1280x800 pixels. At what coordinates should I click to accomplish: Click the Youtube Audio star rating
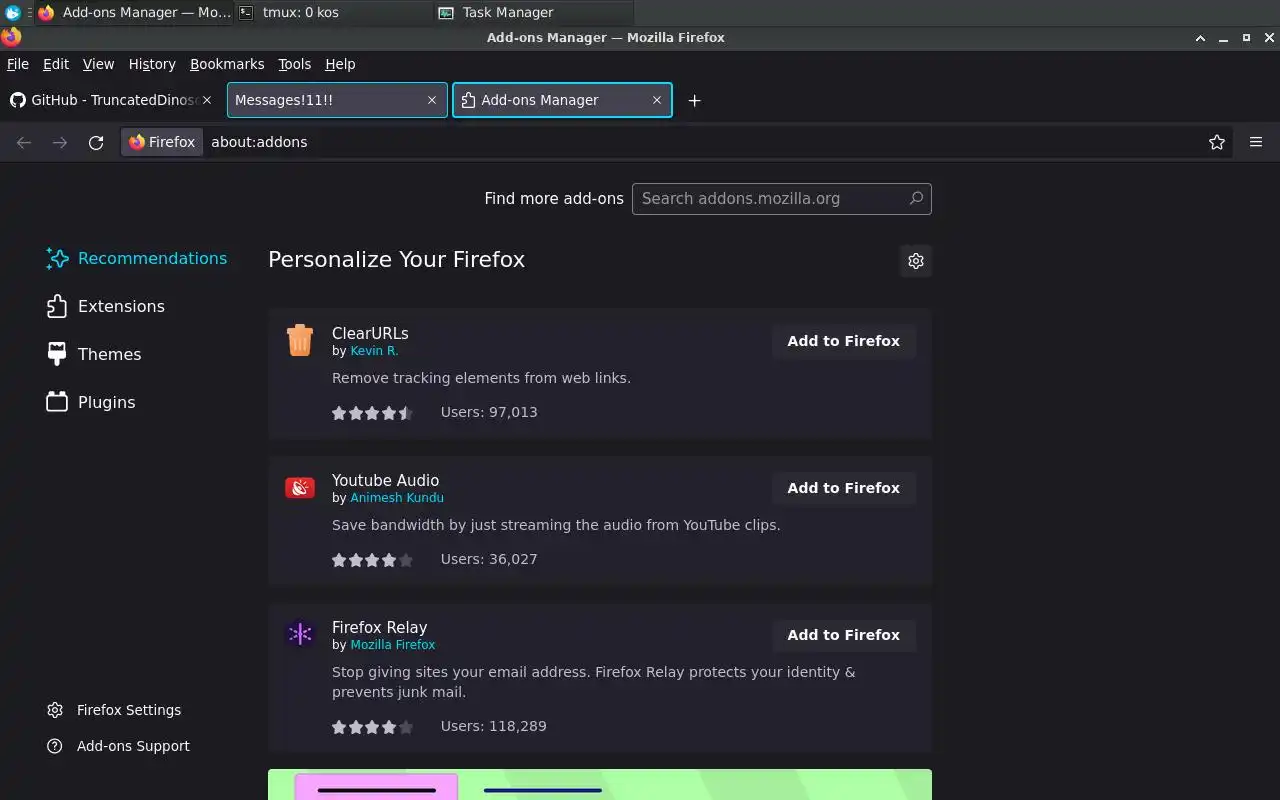[372, 559]
